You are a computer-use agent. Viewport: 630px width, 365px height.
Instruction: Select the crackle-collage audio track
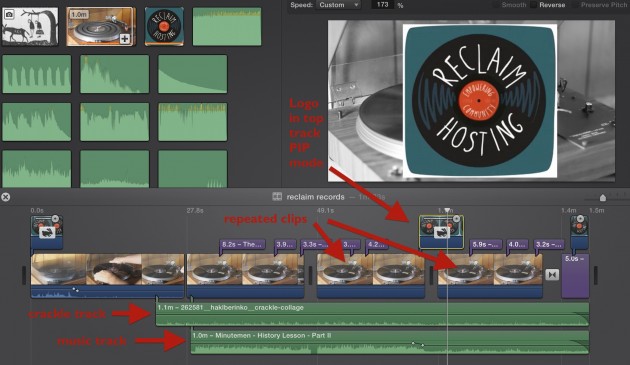(x=372, y=314)
